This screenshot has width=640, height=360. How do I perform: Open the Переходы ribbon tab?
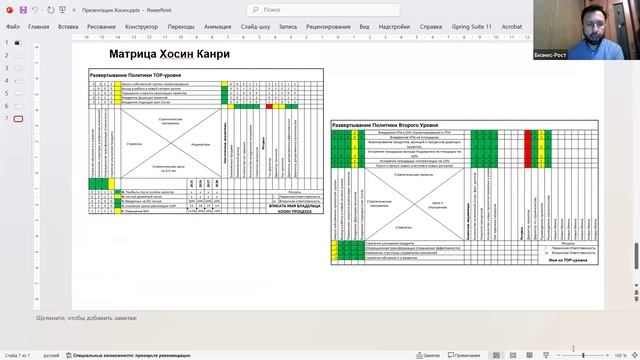(181, 27)
